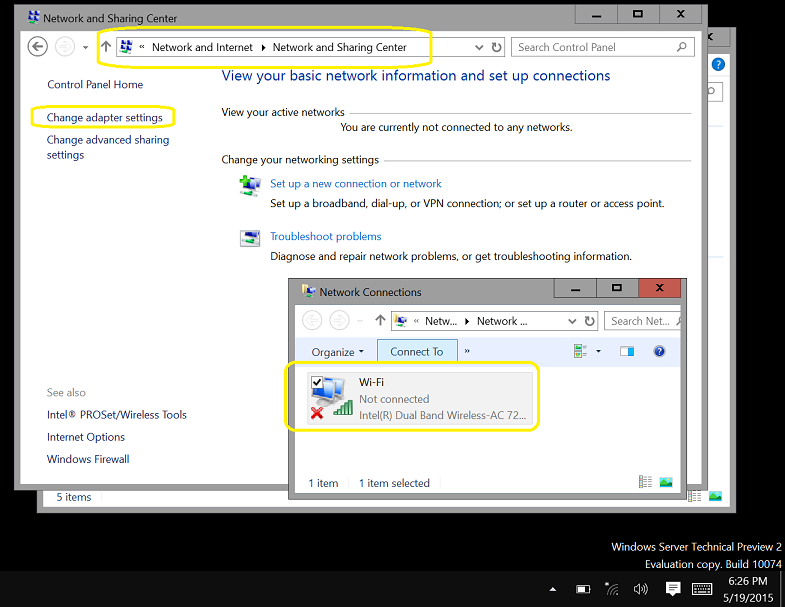This screenshot has width=785, height=607.
Task: Refresh the Network and Sharing Center address bar
Action: click(497, 47)
